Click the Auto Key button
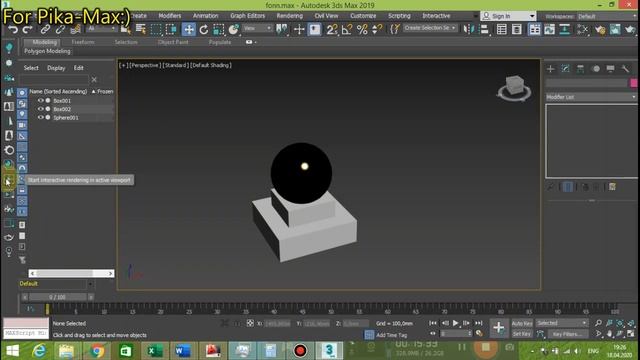The image size is (640, 360). [522, 323]
